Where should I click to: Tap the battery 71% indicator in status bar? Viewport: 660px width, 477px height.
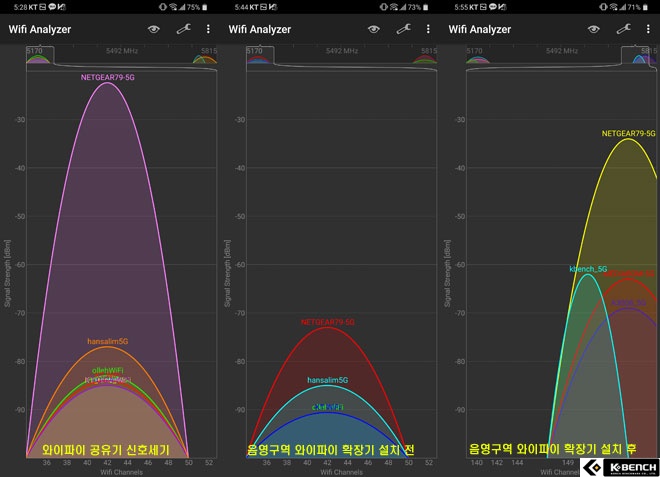(x=638, y=7)
